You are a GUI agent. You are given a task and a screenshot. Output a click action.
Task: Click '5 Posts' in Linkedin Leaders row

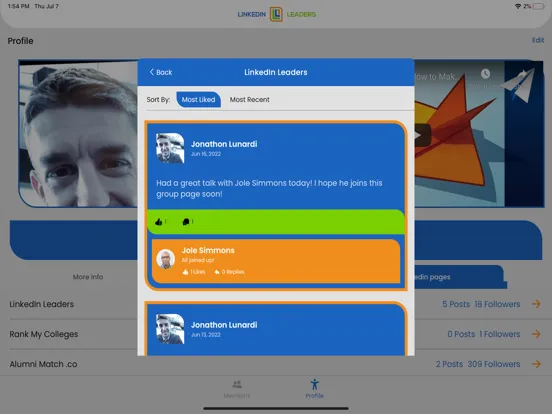pos(456,304)
